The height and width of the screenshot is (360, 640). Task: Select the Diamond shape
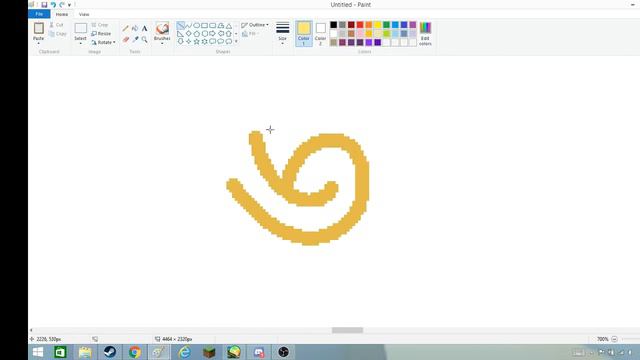point(189,33)
